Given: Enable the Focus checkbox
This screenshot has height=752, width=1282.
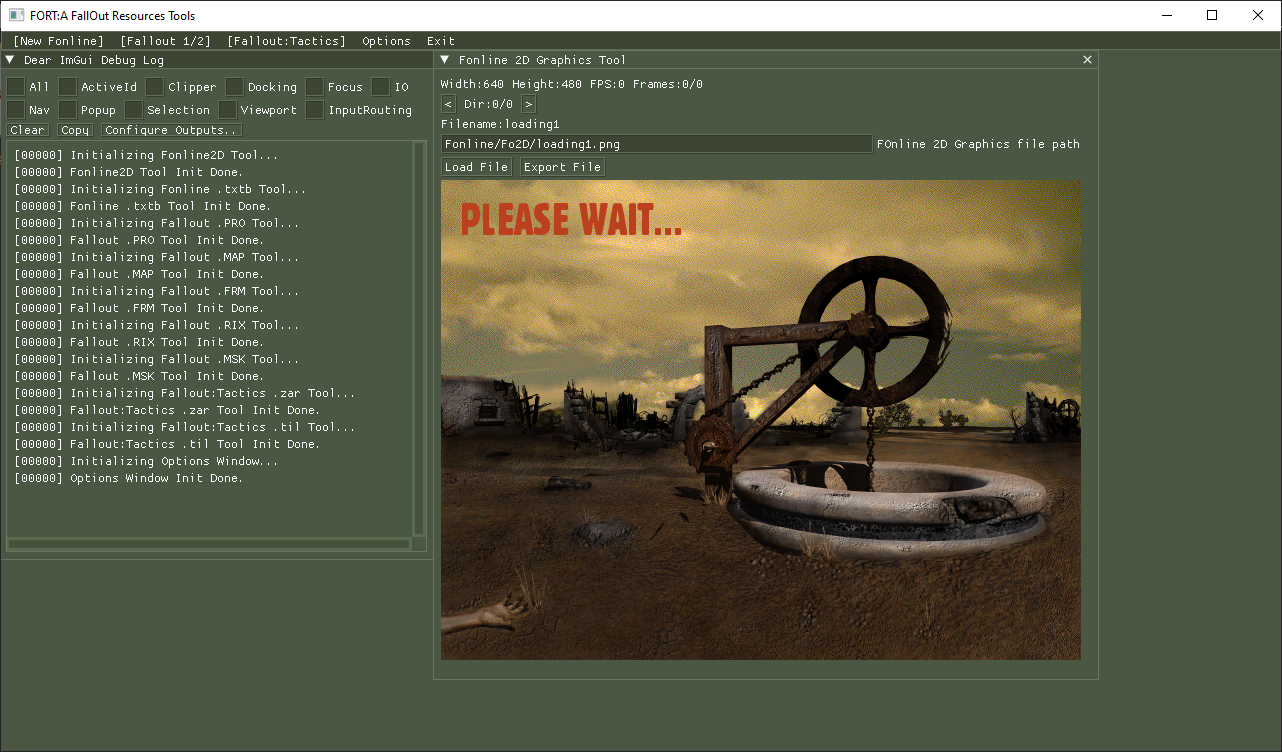Looking at the screenshot, I should [314, 87].
